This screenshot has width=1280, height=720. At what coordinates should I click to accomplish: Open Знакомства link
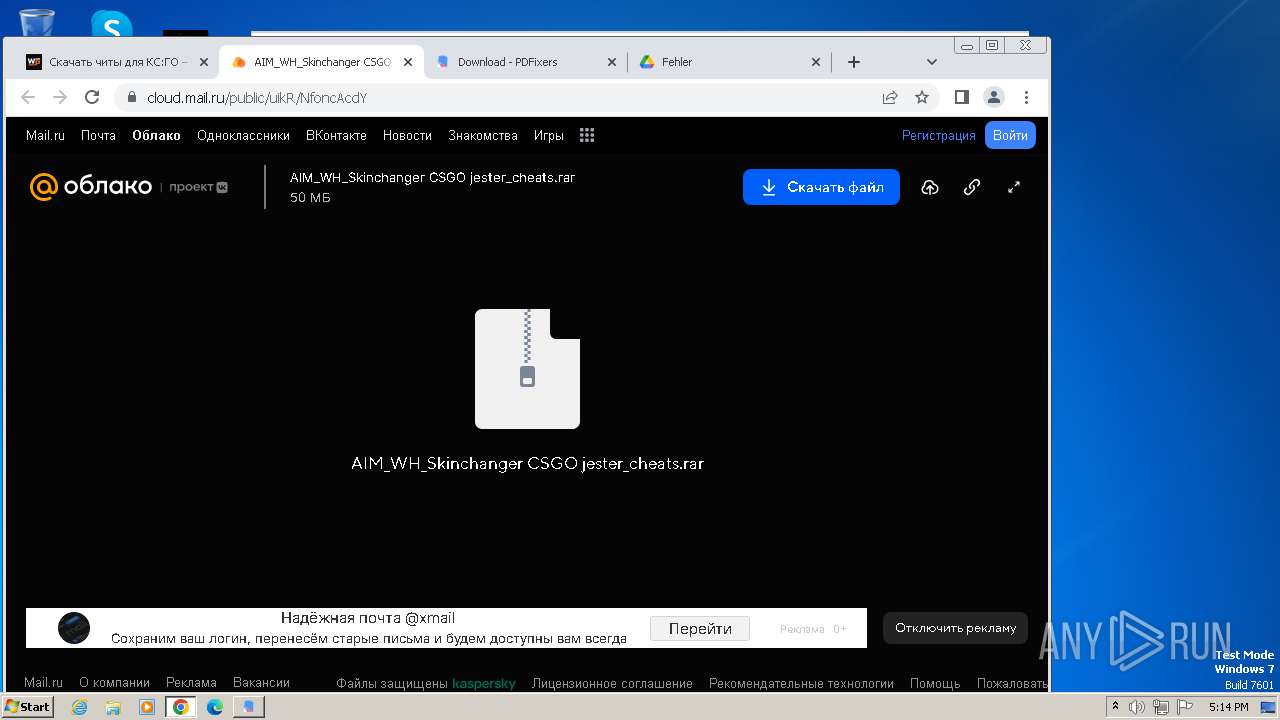coord(483,135)
